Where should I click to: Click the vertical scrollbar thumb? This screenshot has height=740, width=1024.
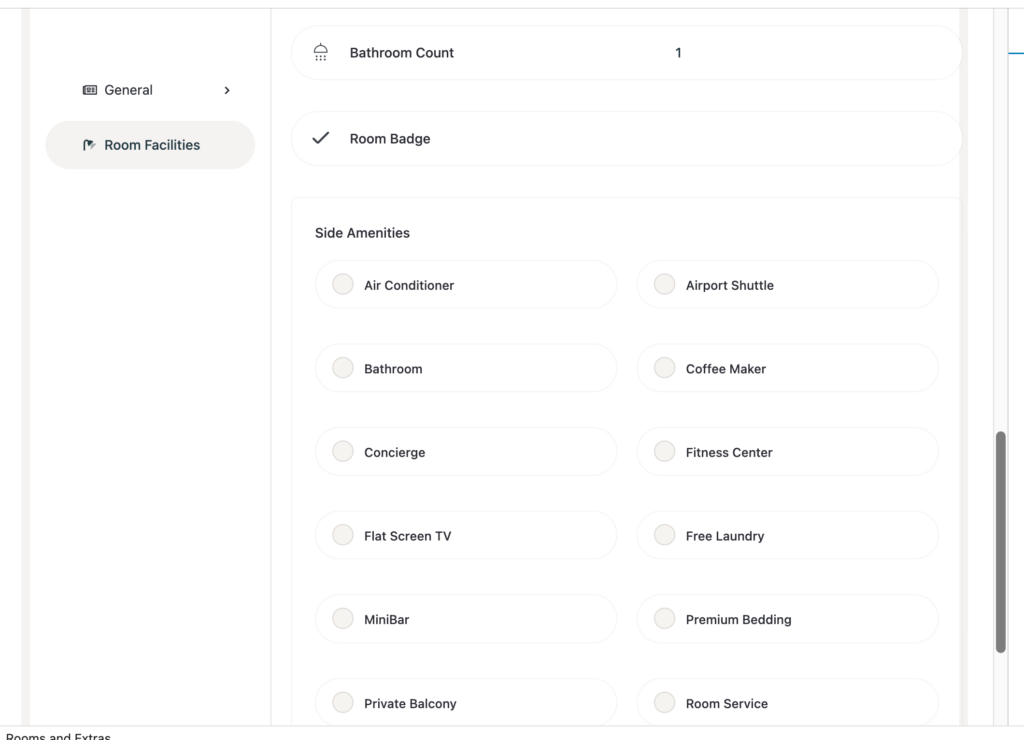coord(1000,542)
